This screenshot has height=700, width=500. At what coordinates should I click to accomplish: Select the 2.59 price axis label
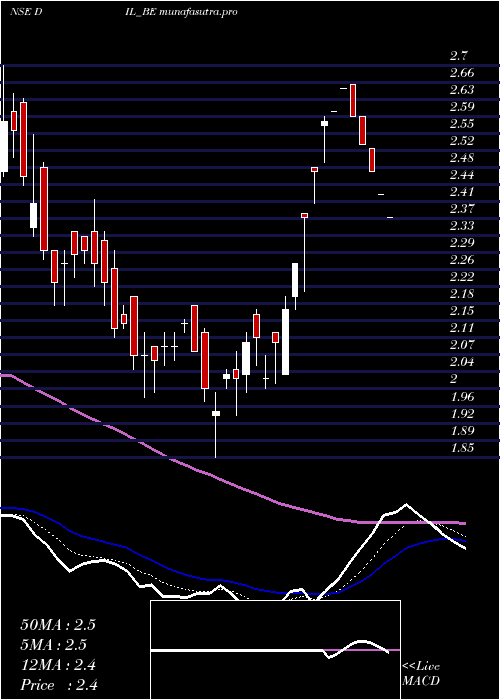(462, 107)
